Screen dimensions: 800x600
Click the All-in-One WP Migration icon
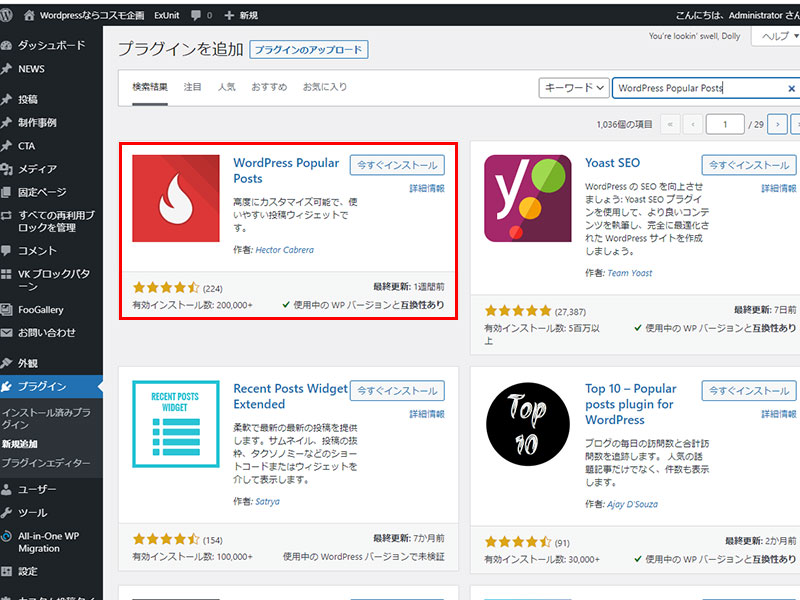point(6,536)
